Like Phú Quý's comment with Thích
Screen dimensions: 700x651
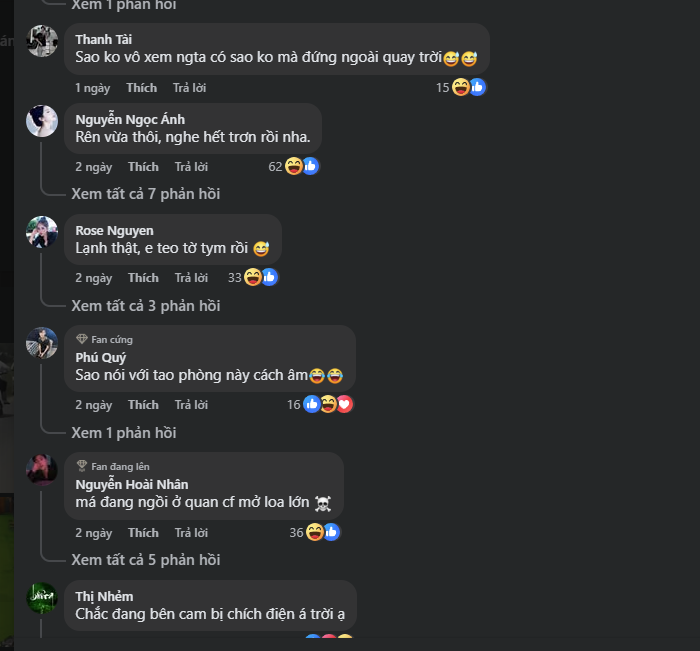(x=143, y=405)
